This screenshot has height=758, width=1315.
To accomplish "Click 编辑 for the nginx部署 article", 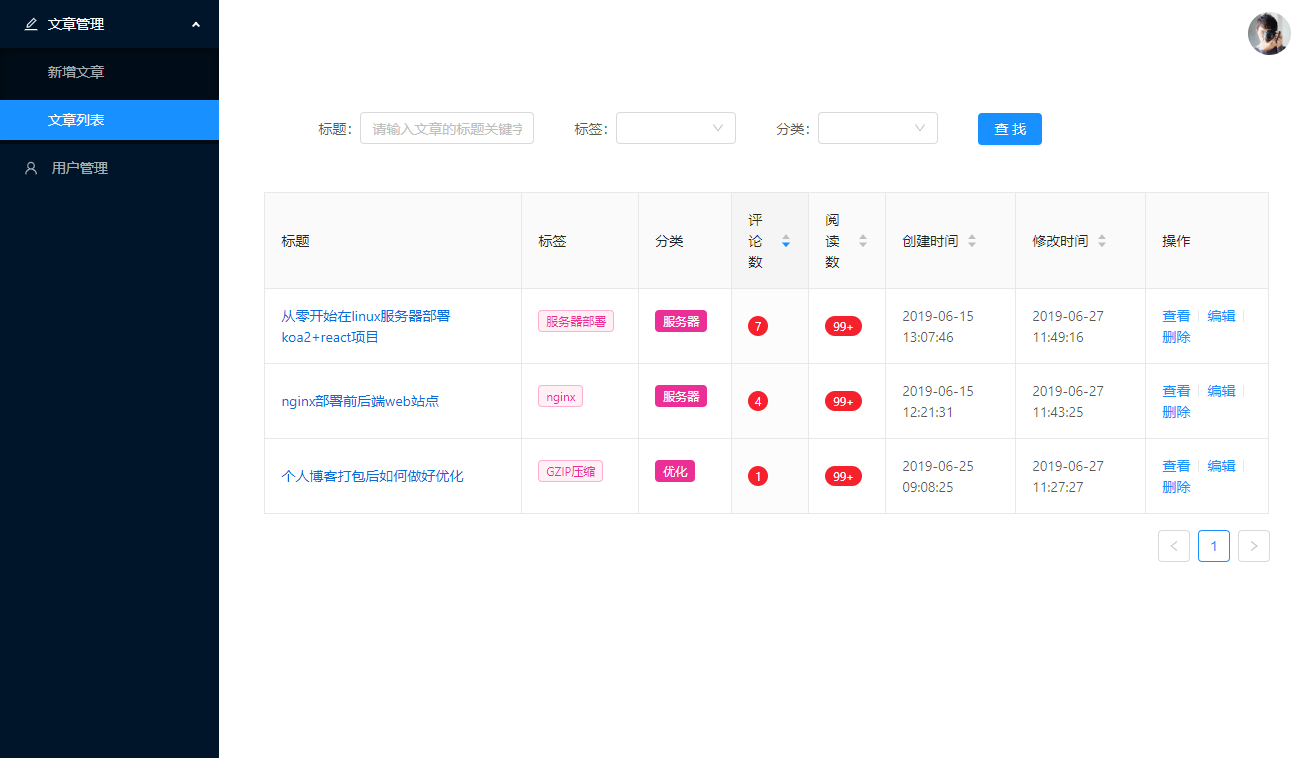I will pos(1221,391).
